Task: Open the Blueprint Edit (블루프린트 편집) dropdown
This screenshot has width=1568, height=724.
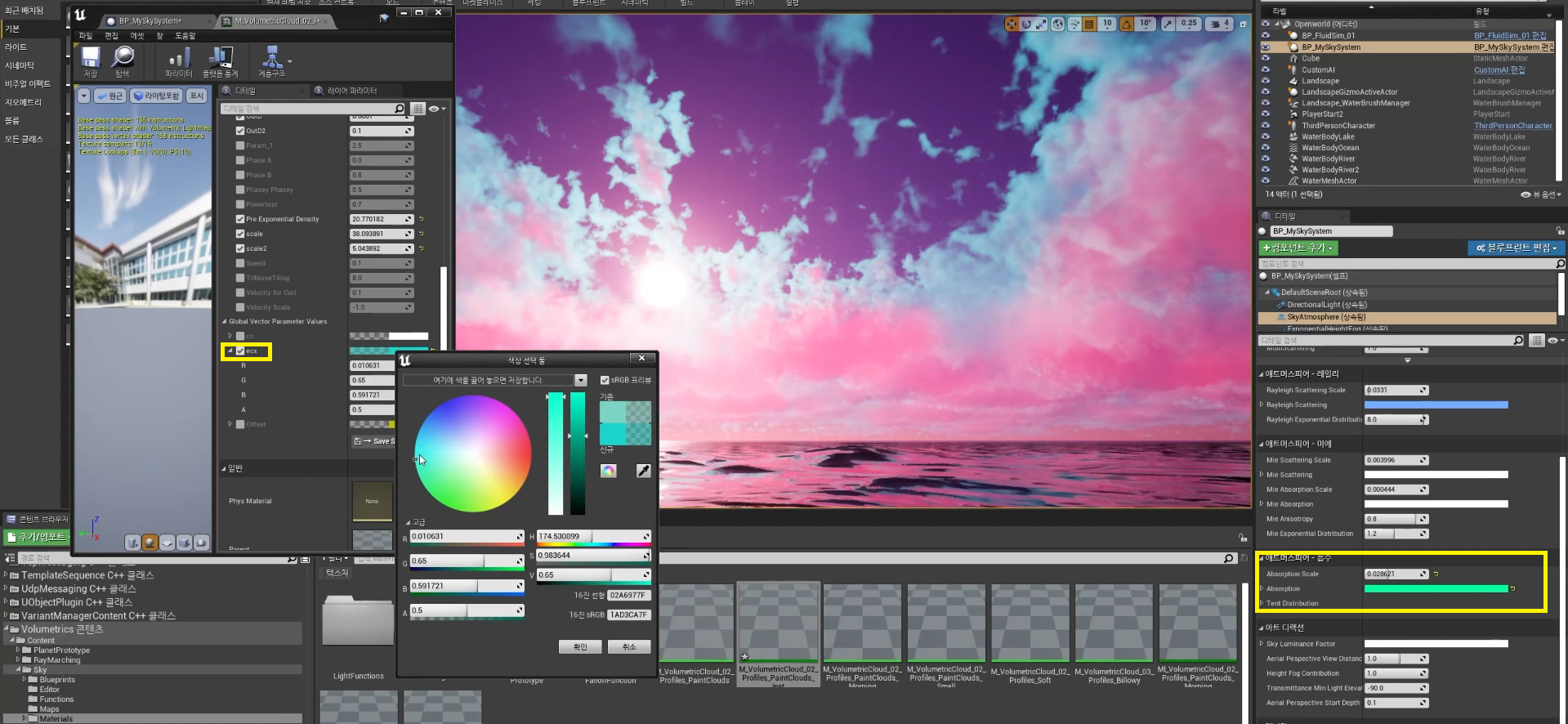Action: 1516,248
